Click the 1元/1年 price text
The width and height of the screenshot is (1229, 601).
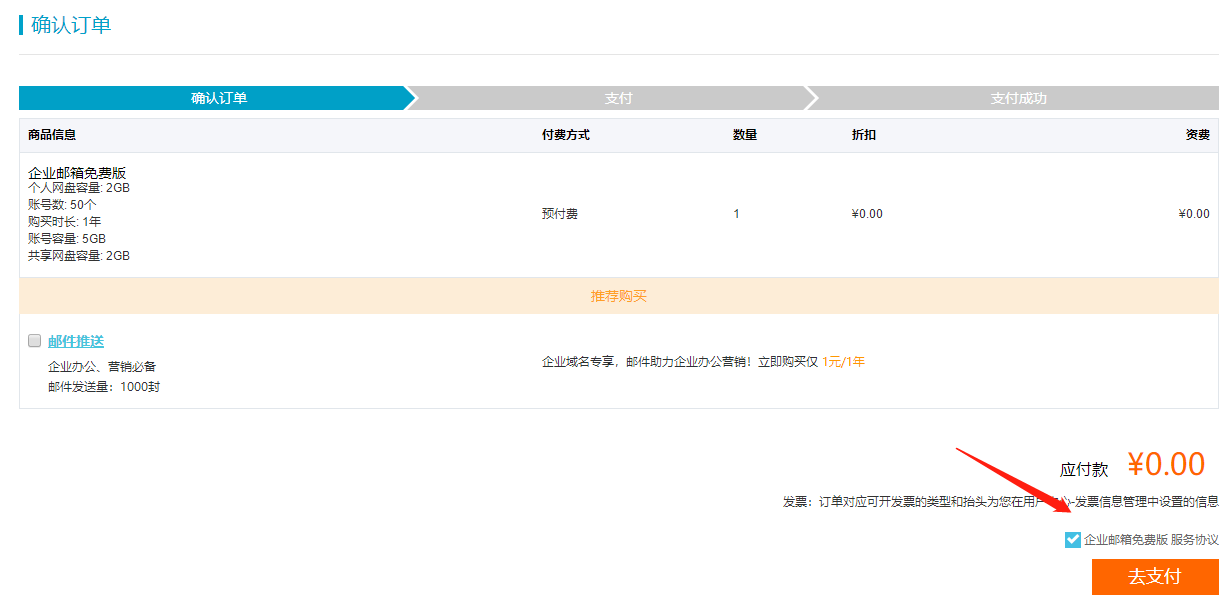[x=843, y=362]
